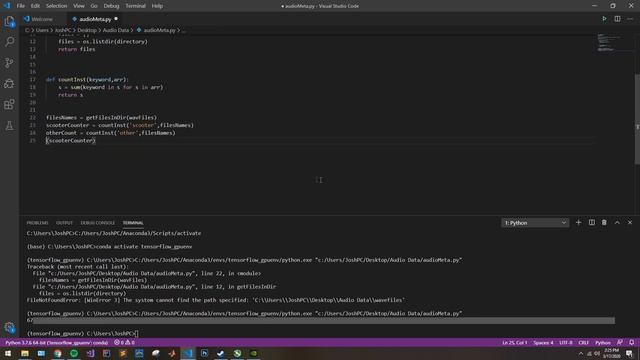Close the terminal panel
640x360 pixels.
[x=630, y=222]
